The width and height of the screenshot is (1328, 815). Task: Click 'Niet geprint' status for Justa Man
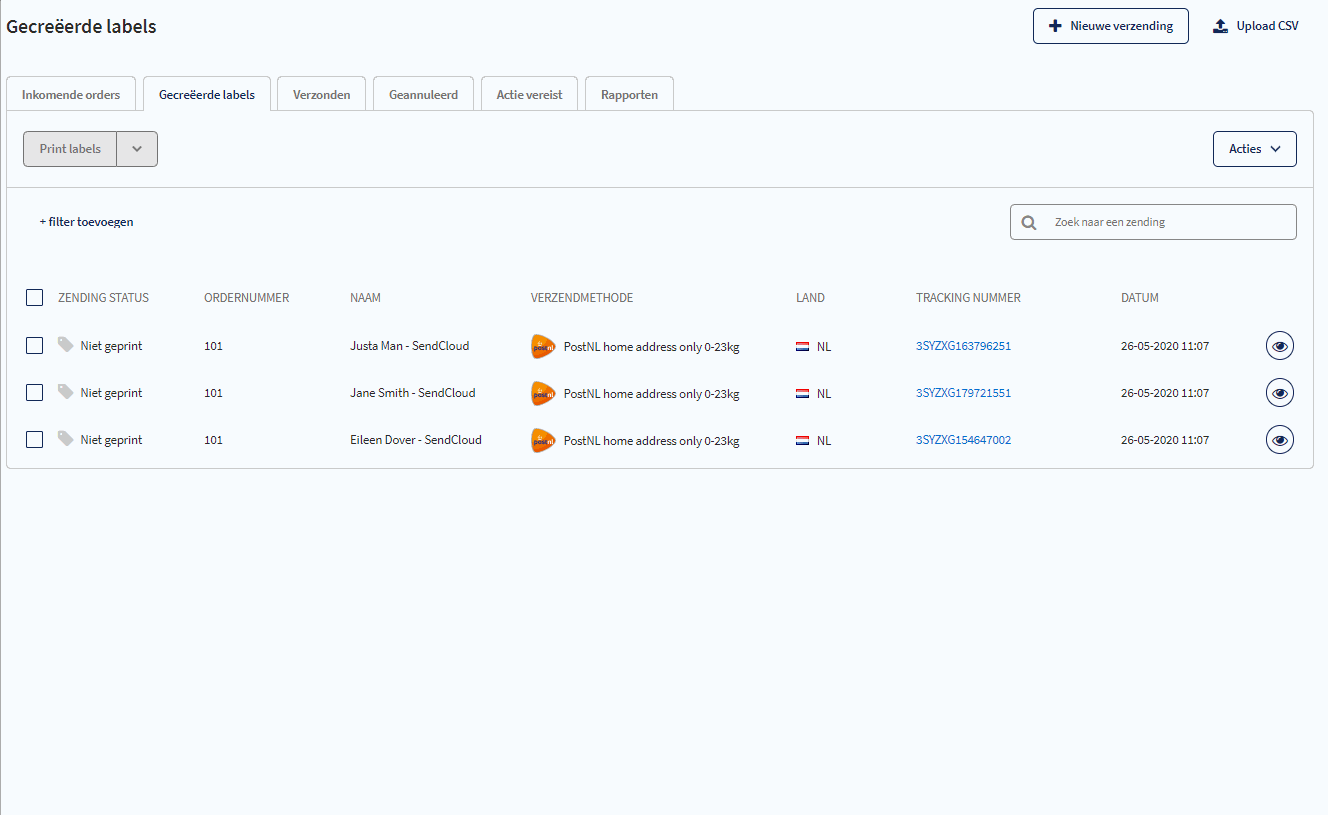pyautogui.click(x=112, y=346)
